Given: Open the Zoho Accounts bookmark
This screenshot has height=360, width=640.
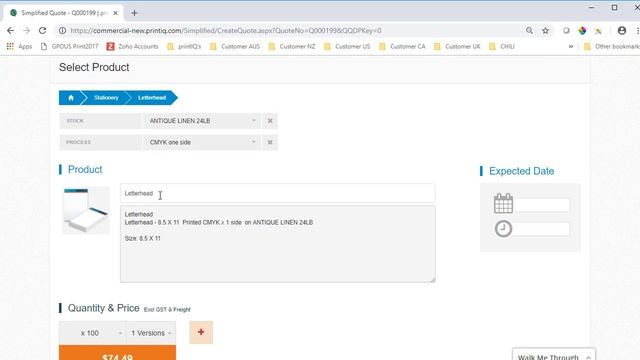Looking at the screenshot, I should [133, 47].
